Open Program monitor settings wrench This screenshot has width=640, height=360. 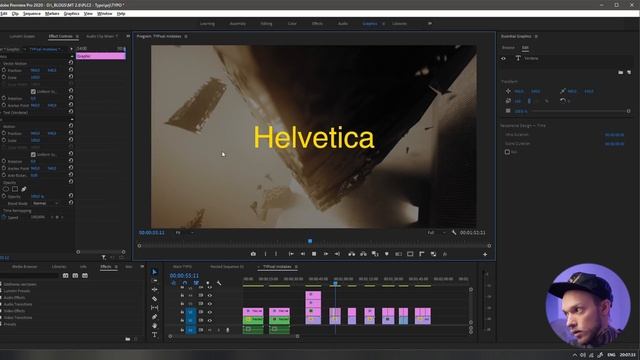tap(454, 232)
